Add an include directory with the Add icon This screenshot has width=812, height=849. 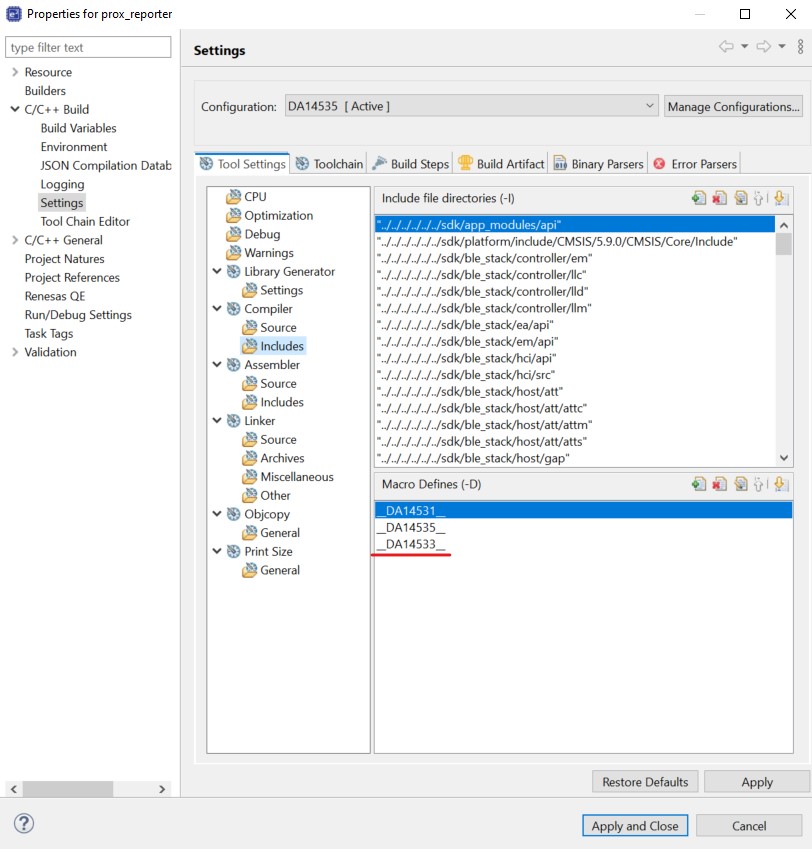pos(699,198)
